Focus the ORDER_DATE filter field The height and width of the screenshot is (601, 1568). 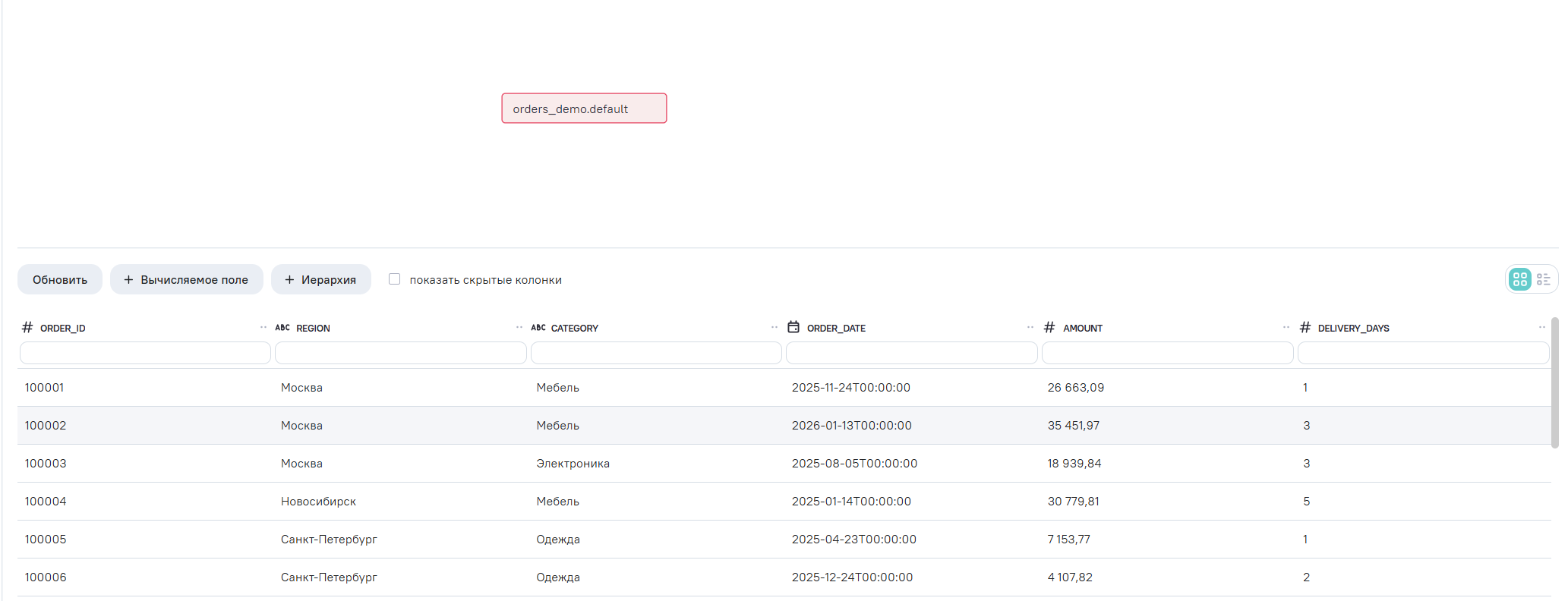(x=912, y=353)
